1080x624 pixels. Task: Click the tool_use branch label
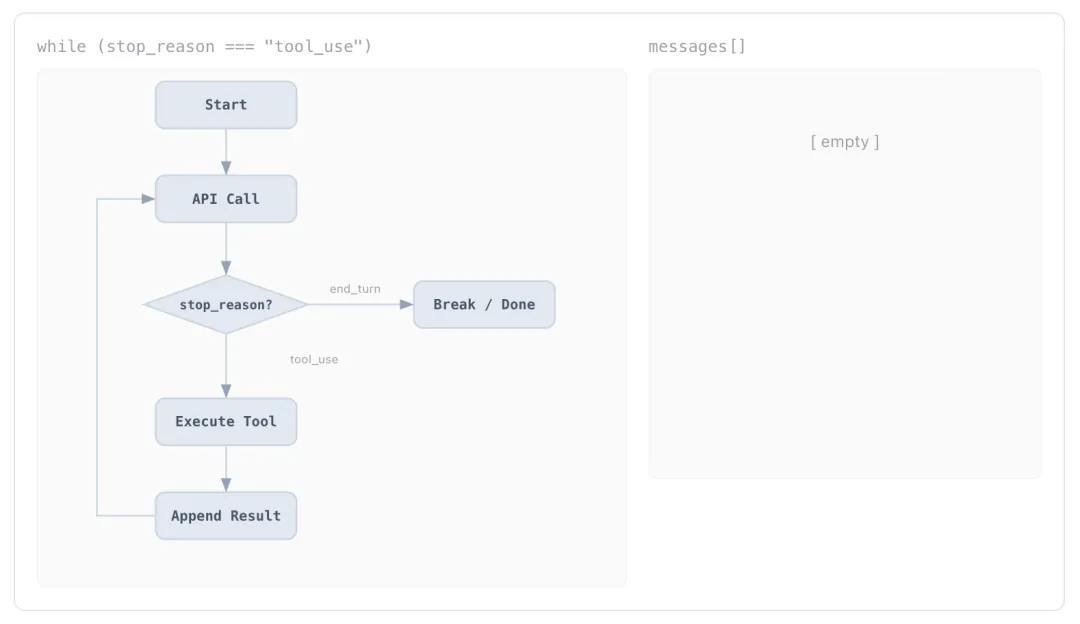tap(314, 359)
